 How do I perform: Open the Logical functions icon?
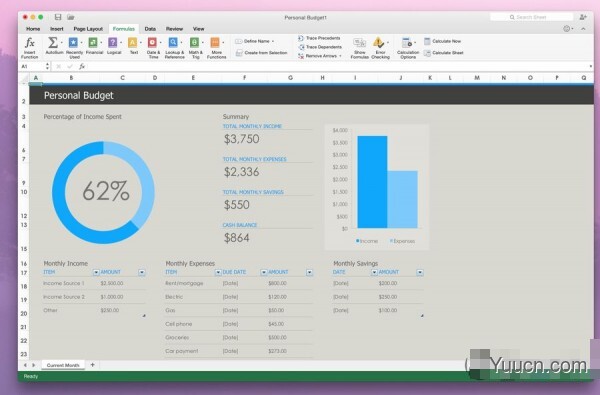point(112,42)
